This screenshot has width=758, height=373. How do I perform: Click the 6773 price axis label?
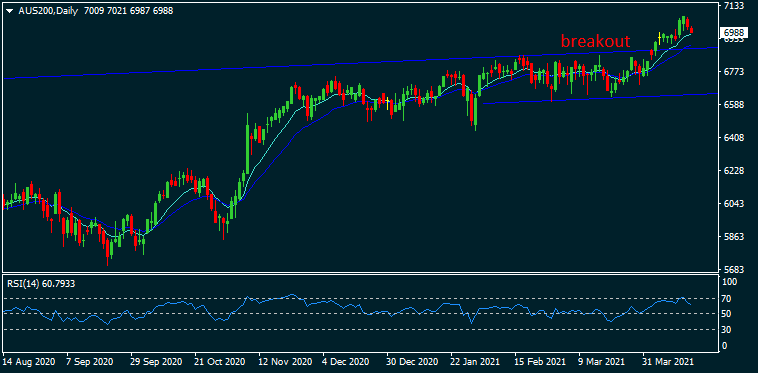pos(733,72)
